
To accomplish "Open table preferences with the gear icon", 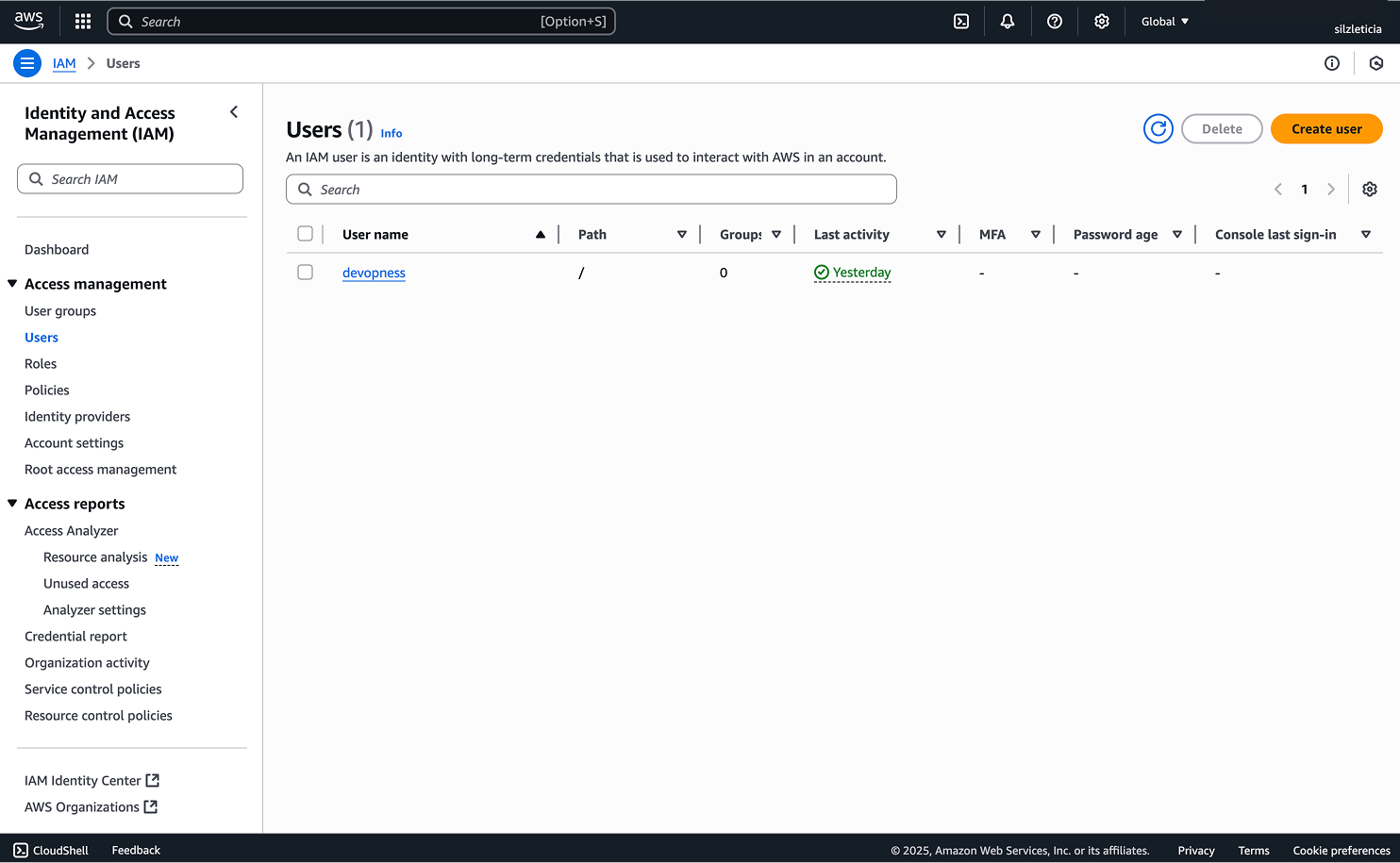I will tap(1369, 189).
